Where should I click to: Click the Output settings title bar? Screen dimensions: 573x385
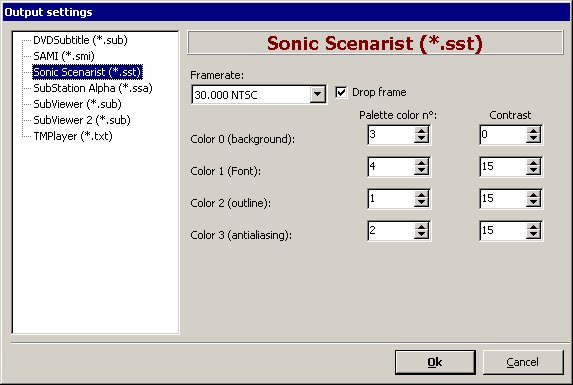[286, 12]
